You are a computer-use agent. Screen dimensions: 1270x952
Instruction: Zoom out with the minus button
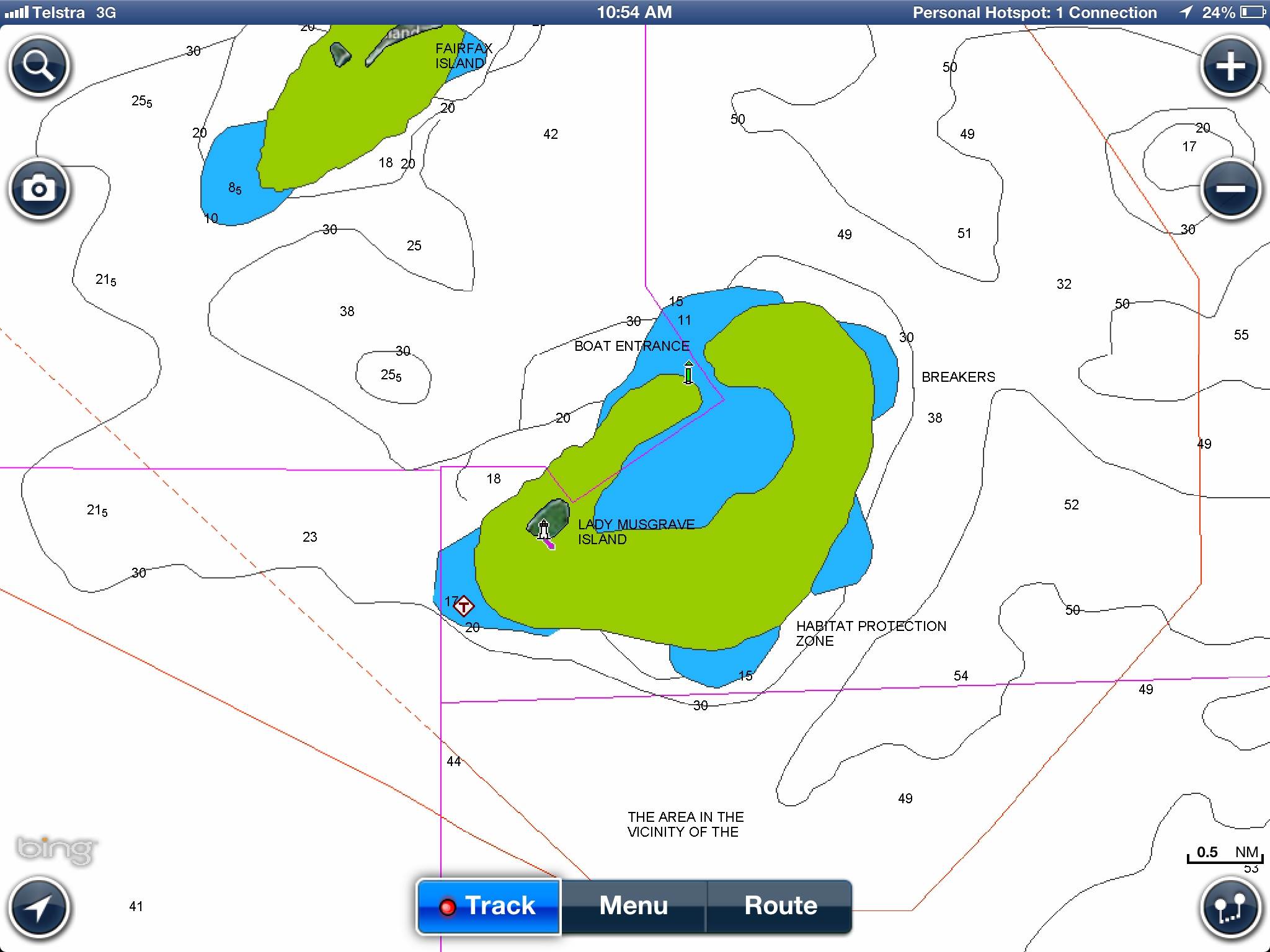click(x=1230, y=188)
